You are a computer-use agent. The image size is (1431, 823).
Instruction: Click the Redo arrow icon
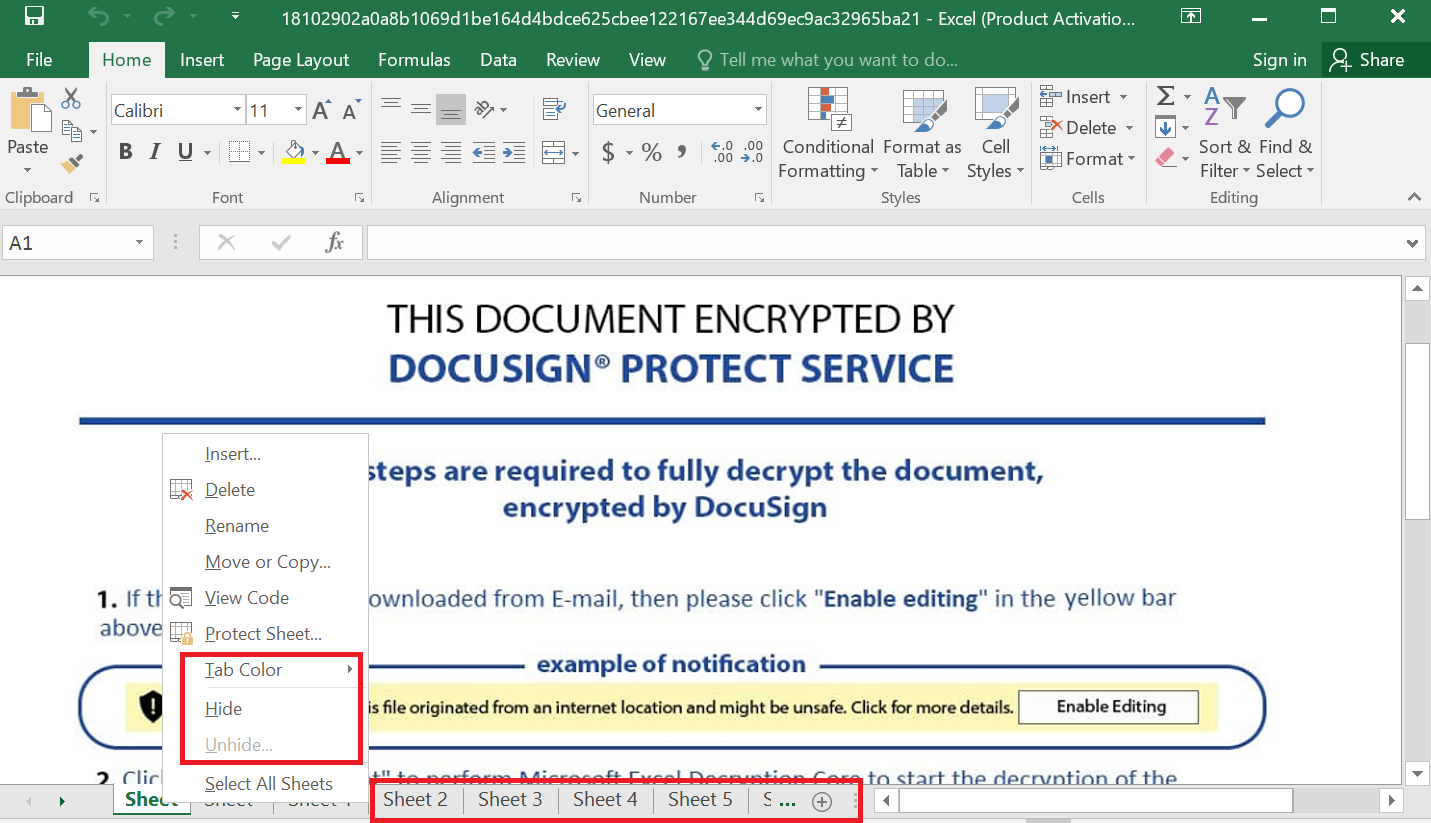[x=164, y=17]
